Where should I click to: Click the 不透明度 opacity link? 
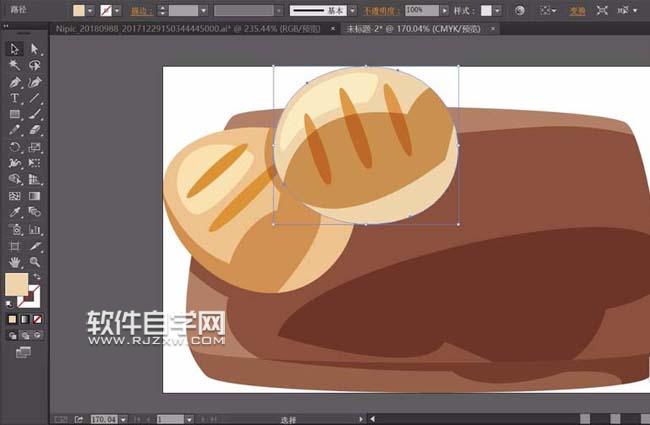point(381,11)
